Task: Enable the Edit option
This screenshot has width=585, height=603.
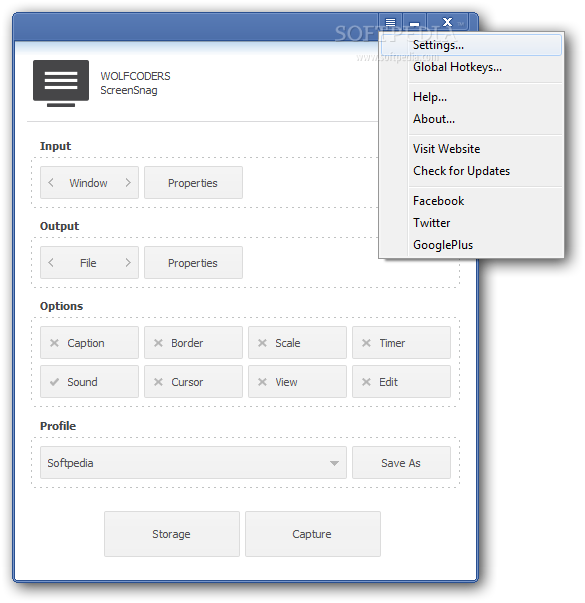Action: tap(401, 381)
